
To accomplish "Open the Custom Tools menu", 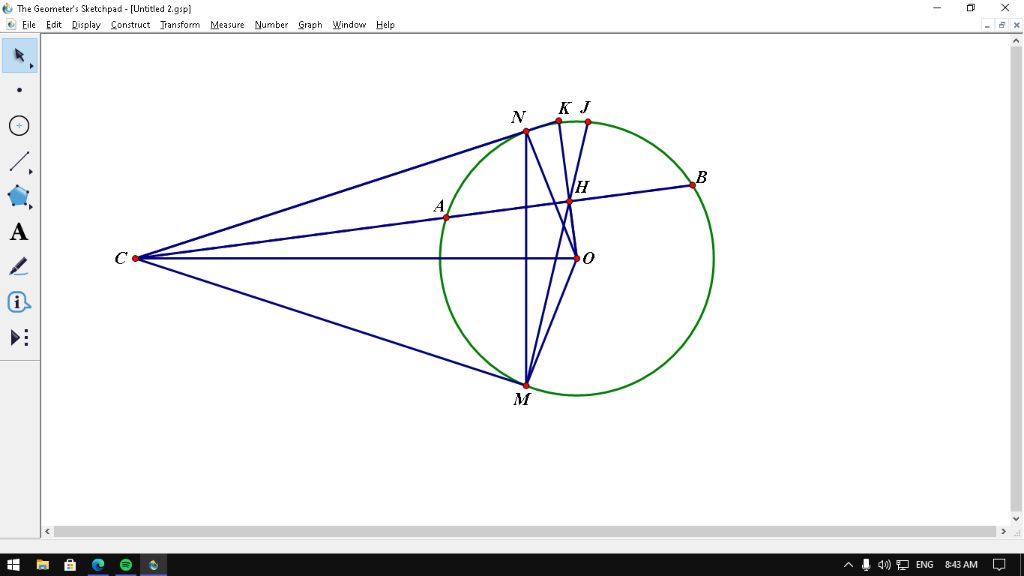I will [19, 338].
